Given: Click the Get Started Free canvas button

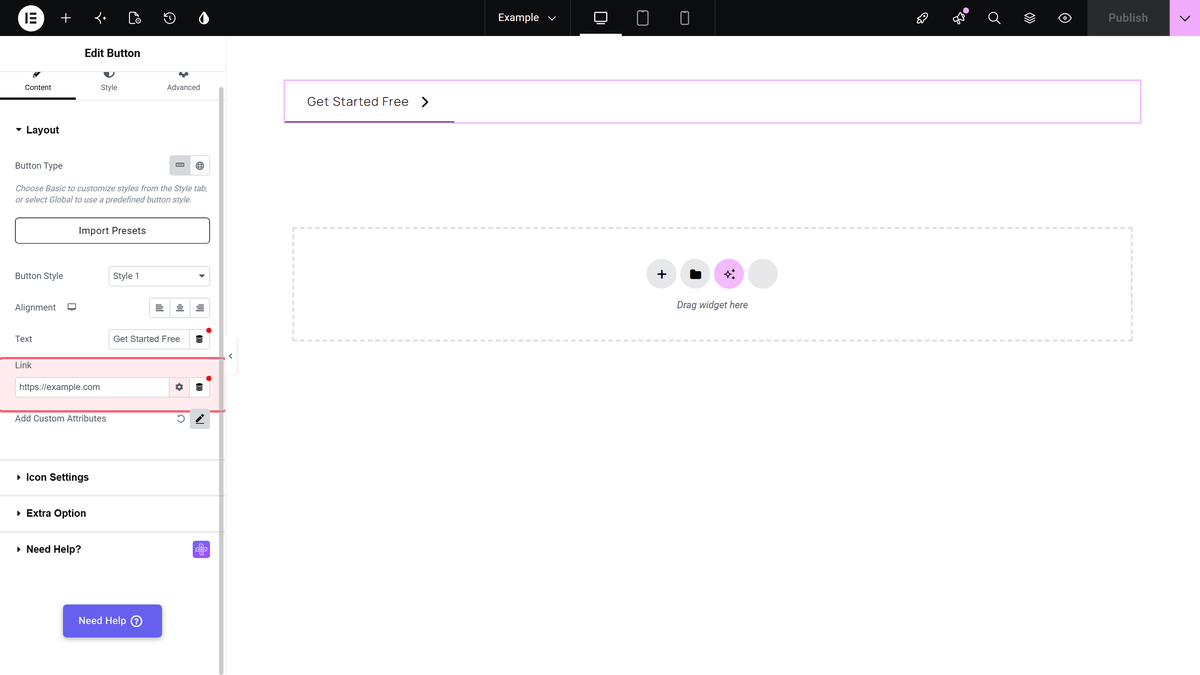Looking at the screenshot, I should pos(369,102).
